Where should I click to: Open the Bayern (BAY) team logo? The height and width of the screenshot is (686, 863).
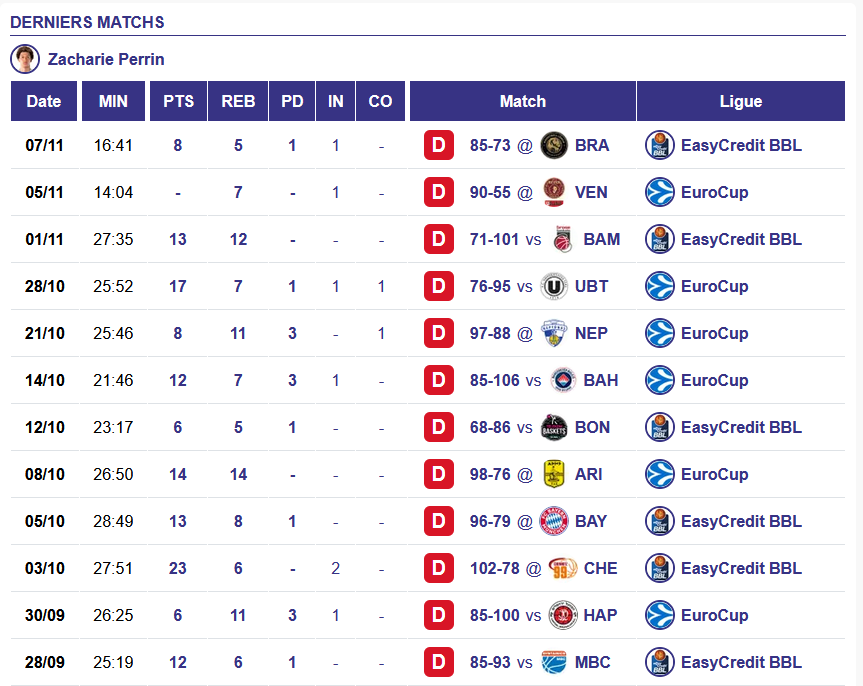click(554, 521)
